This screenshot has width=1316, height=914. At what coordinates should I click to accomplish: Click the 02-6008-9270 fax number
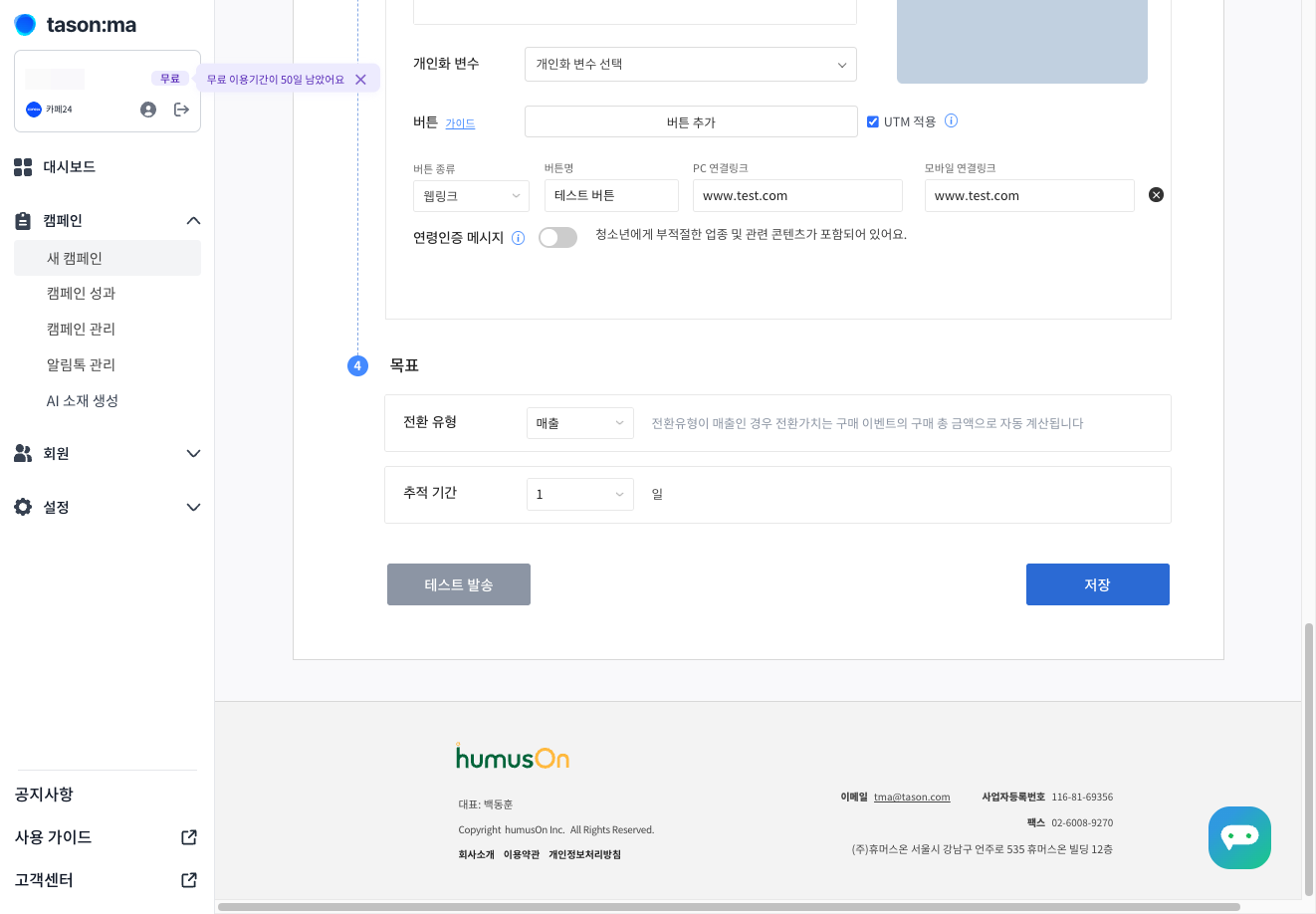click(1082, 823)
